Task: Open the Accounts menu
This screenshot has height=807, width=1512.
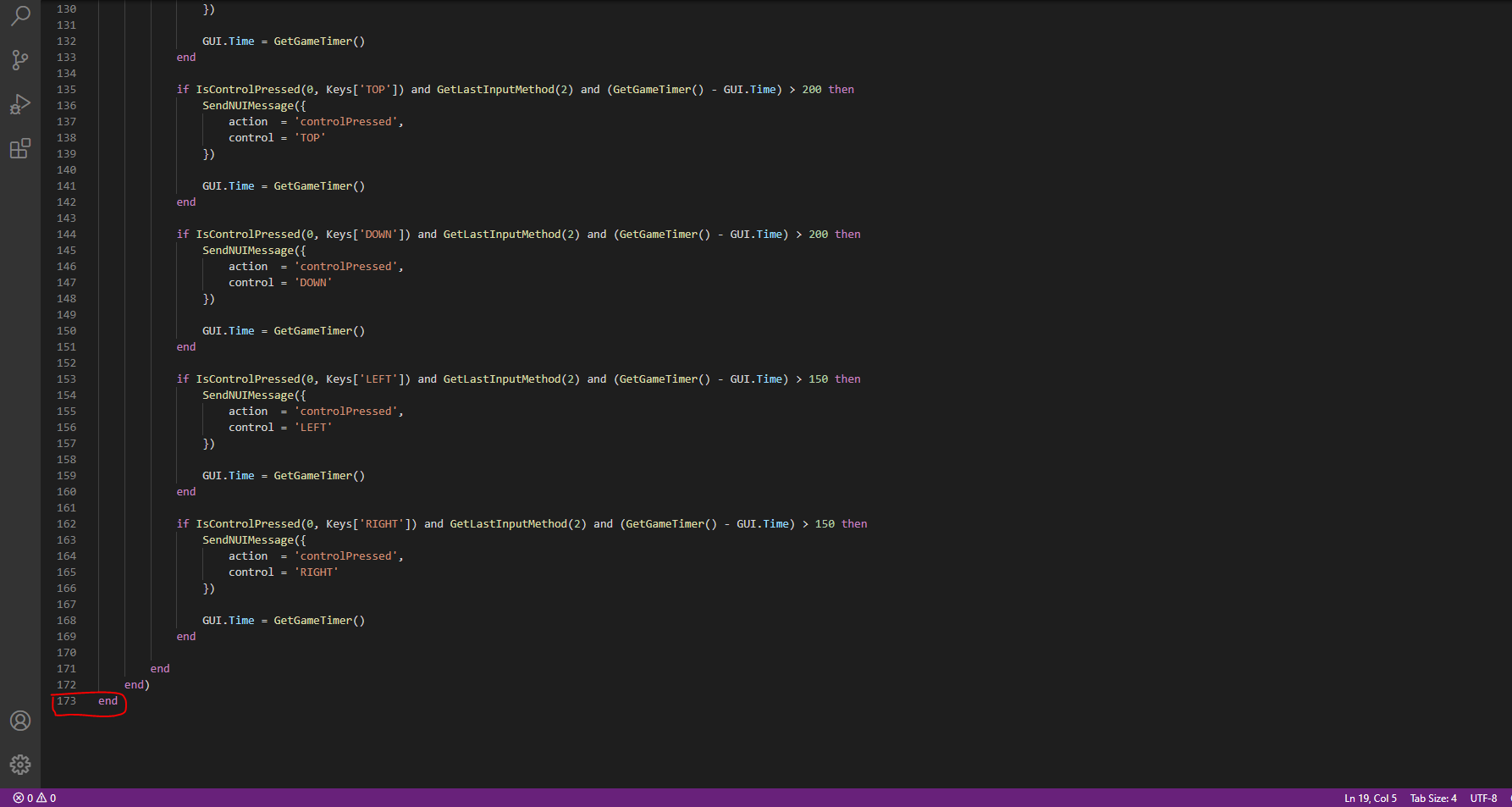Action: point(20,721)
